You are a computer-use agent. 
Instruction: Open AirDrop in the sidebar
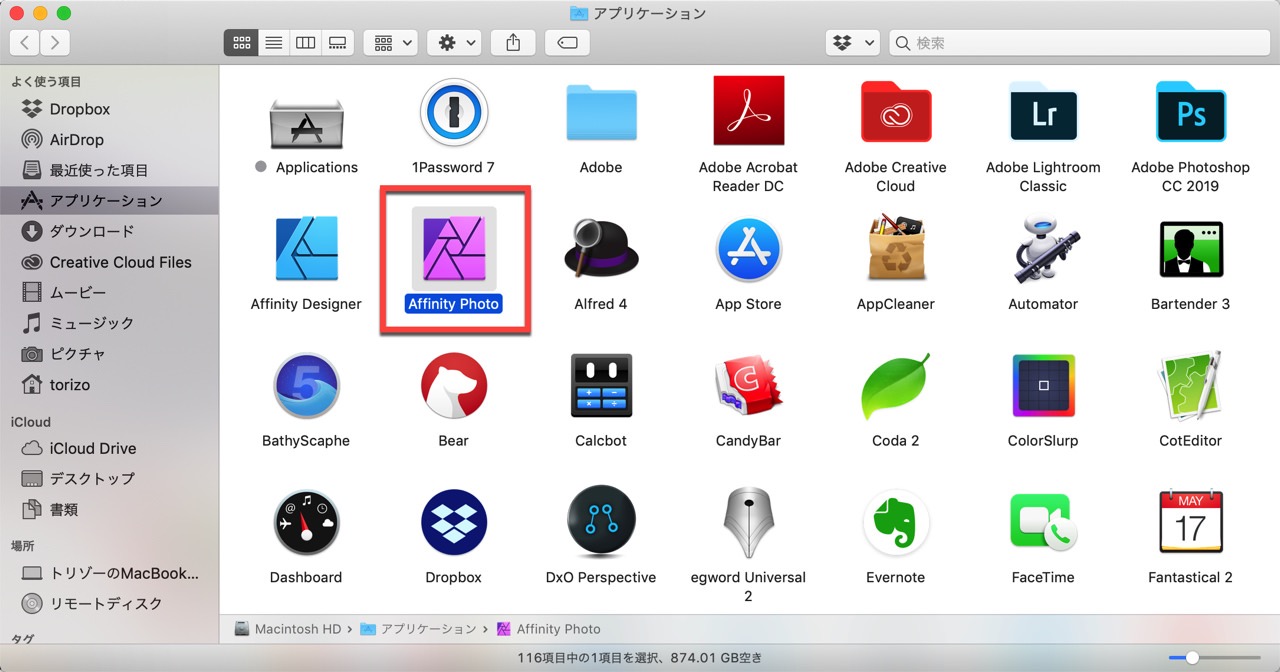click(109, 140)
